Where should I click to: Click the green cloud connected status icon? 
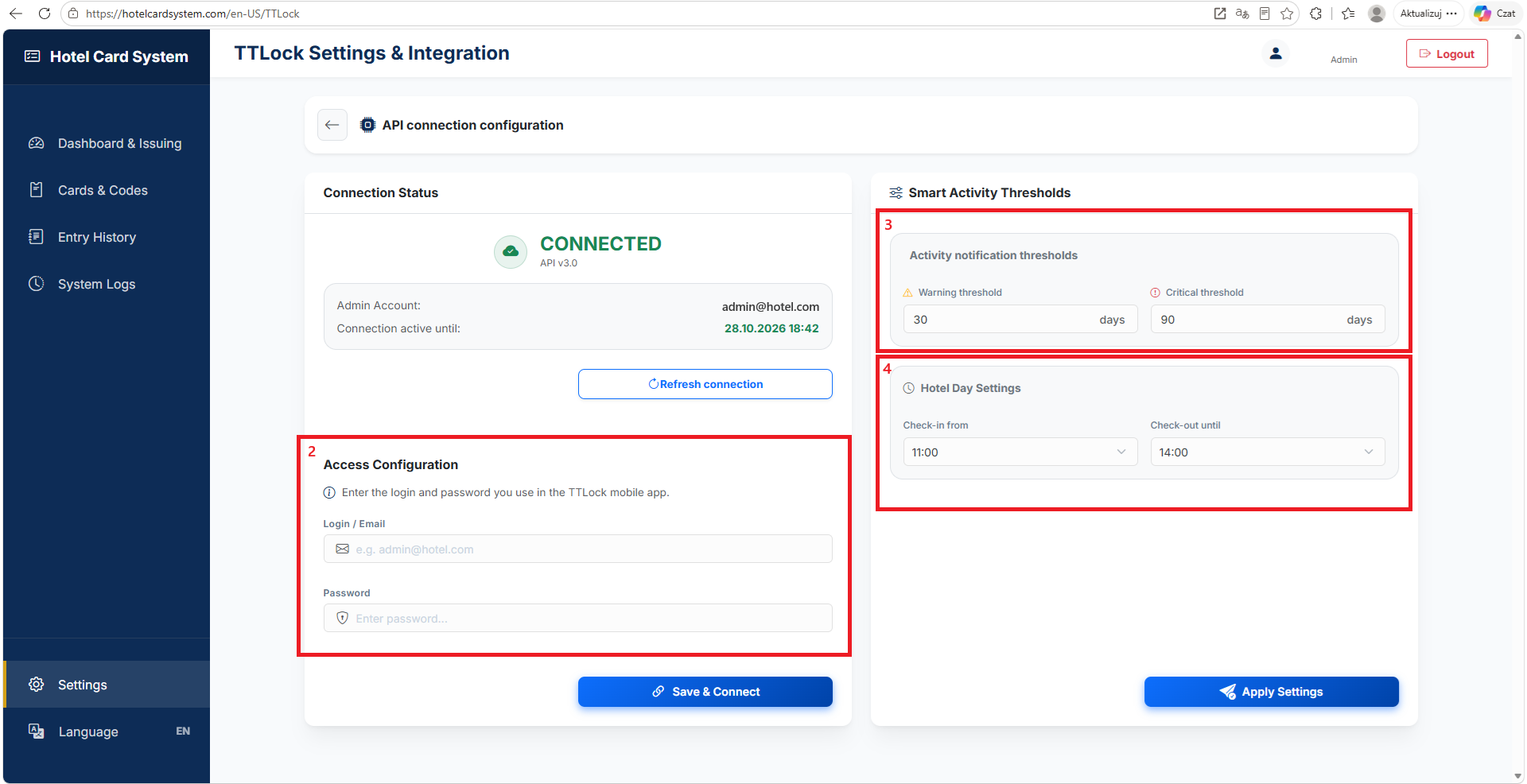point(511,251)
